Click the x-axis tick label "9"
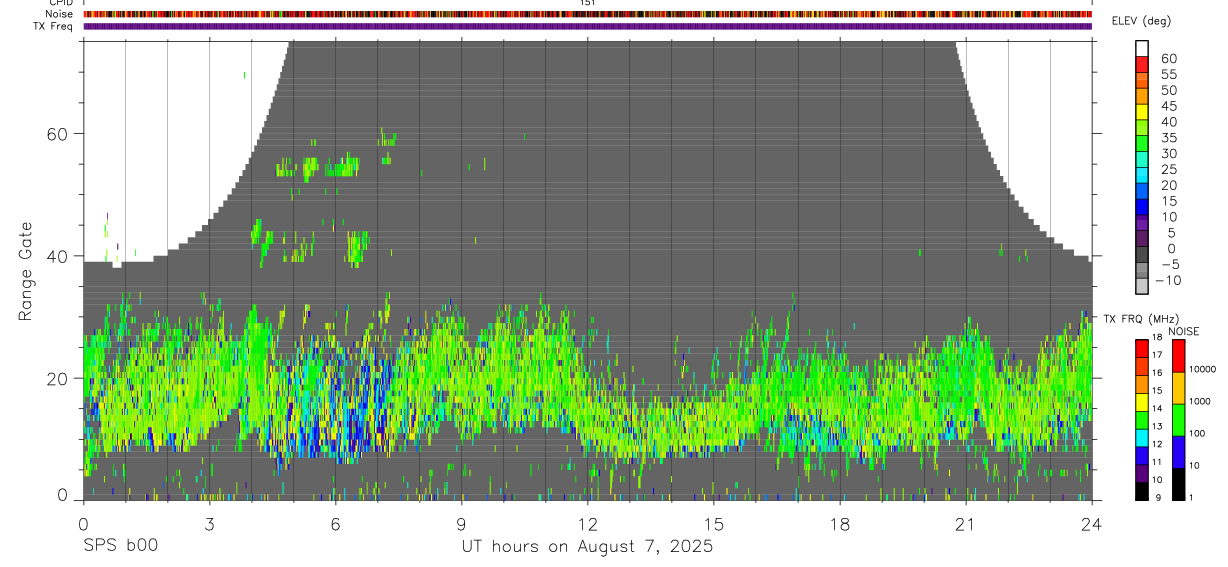Image resolution: width=1228 pixels, height=567 pixels. point(461,524)
